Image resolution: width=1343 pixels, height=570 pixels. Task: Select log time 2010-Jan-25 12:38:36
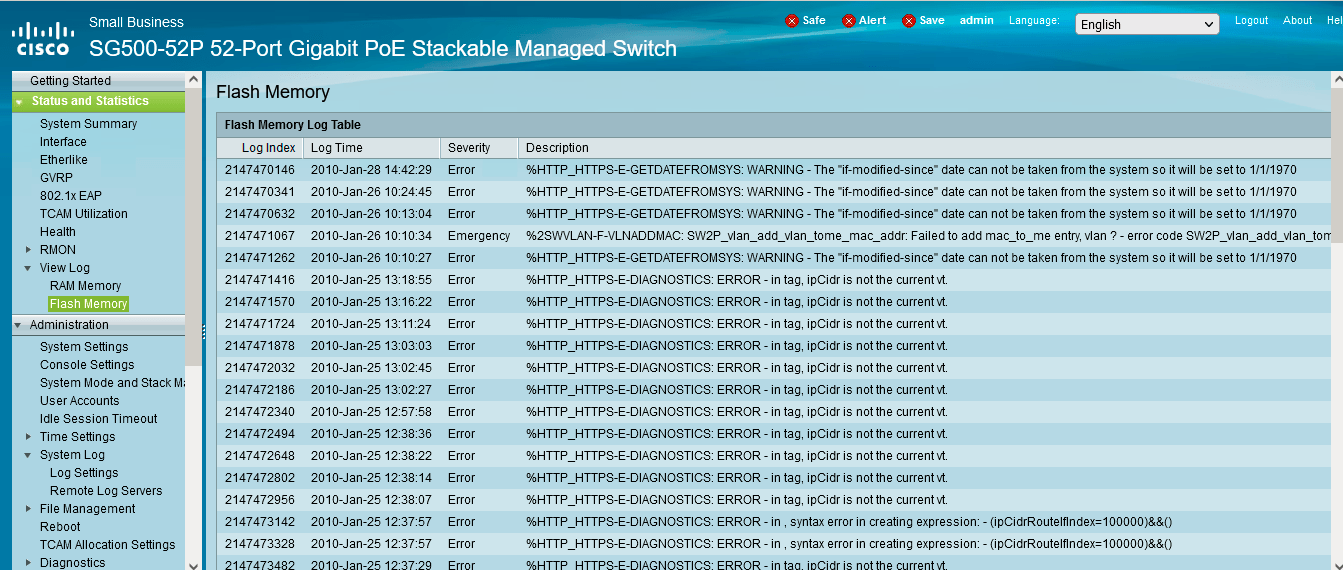(x=371, y=434)
